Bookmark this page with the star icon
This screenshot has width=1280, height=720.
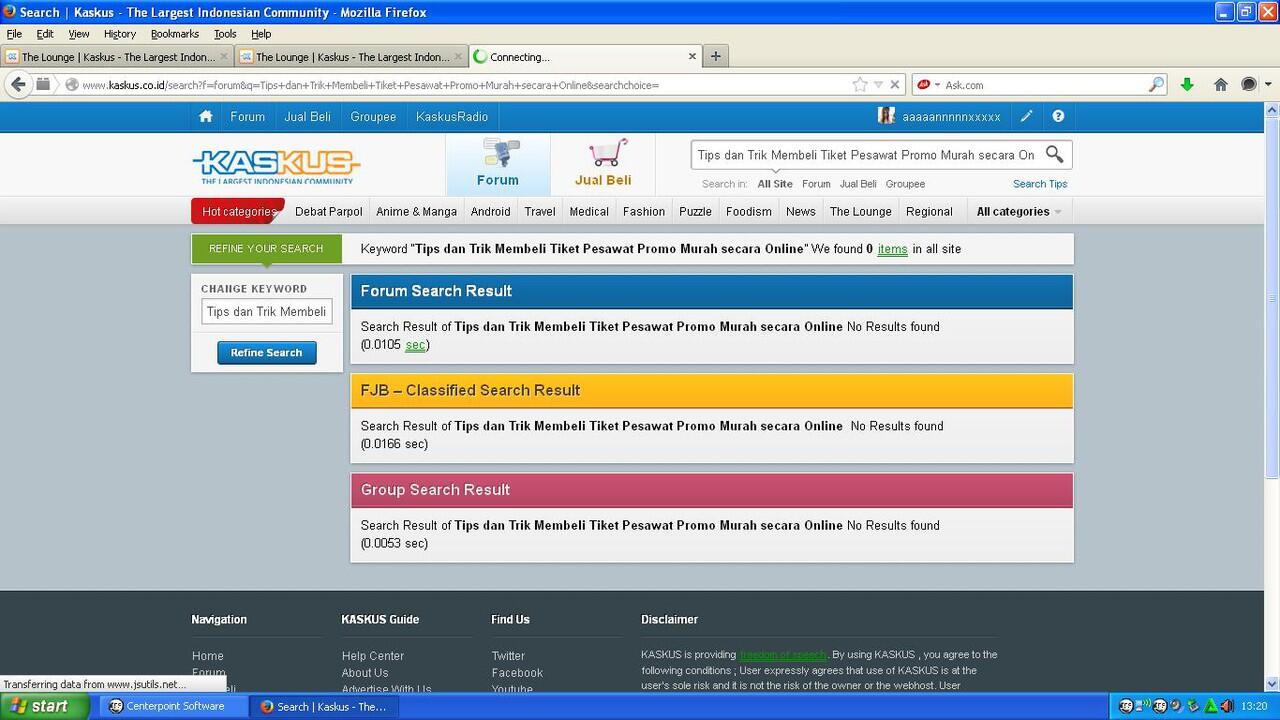click(860, 85)
